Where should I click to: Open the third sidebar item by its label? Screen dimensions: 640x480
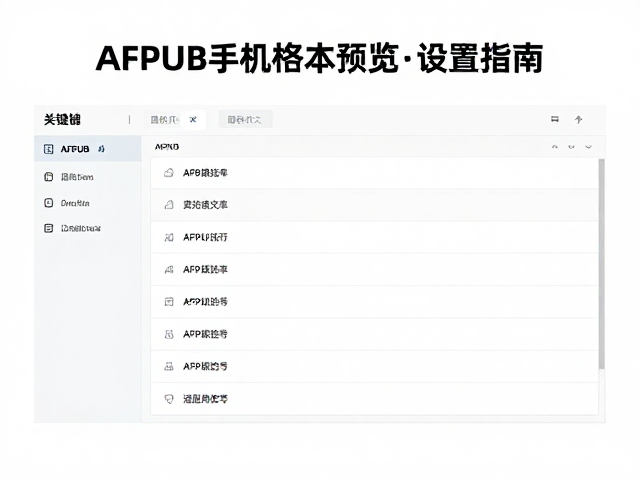(75, 203)
